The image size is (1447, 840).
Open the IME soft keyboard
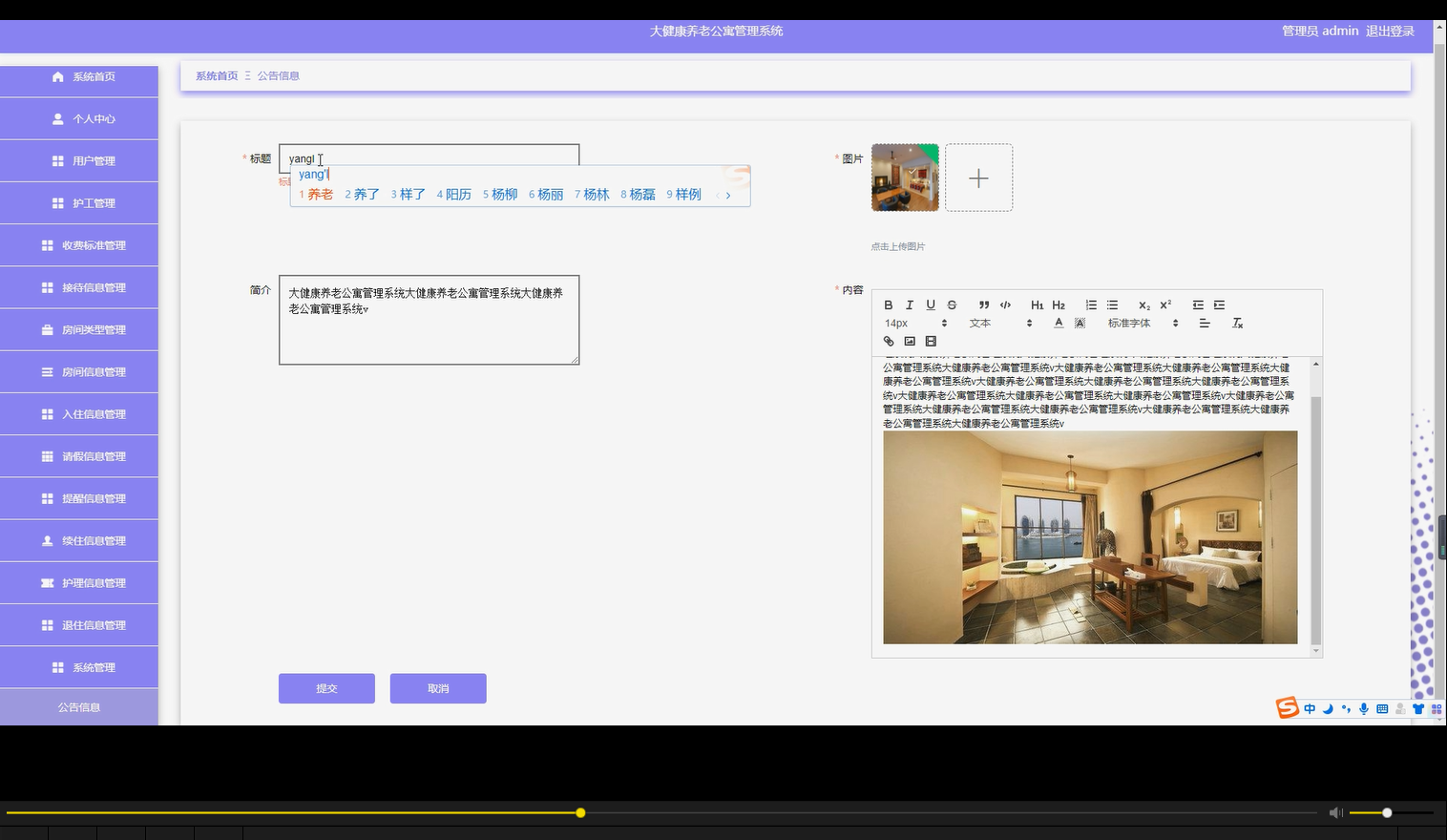tap(1382, 708)
